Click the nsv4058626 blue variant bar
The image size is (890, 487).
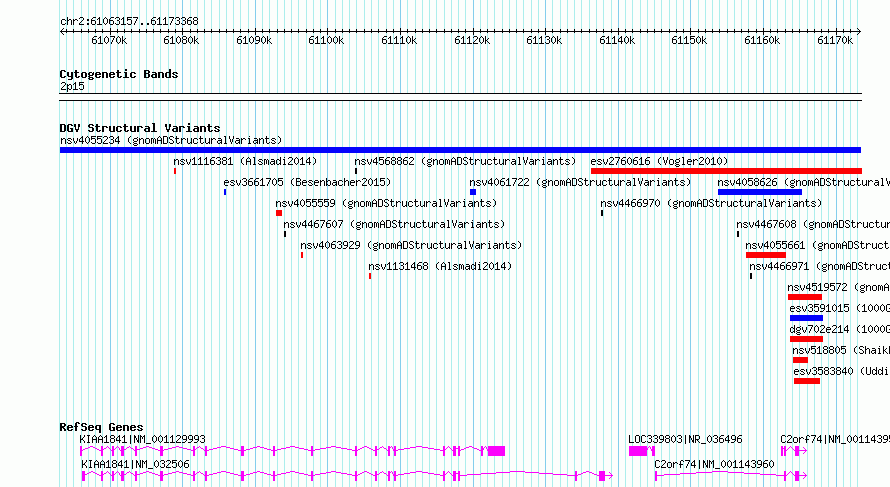(760, 192)
